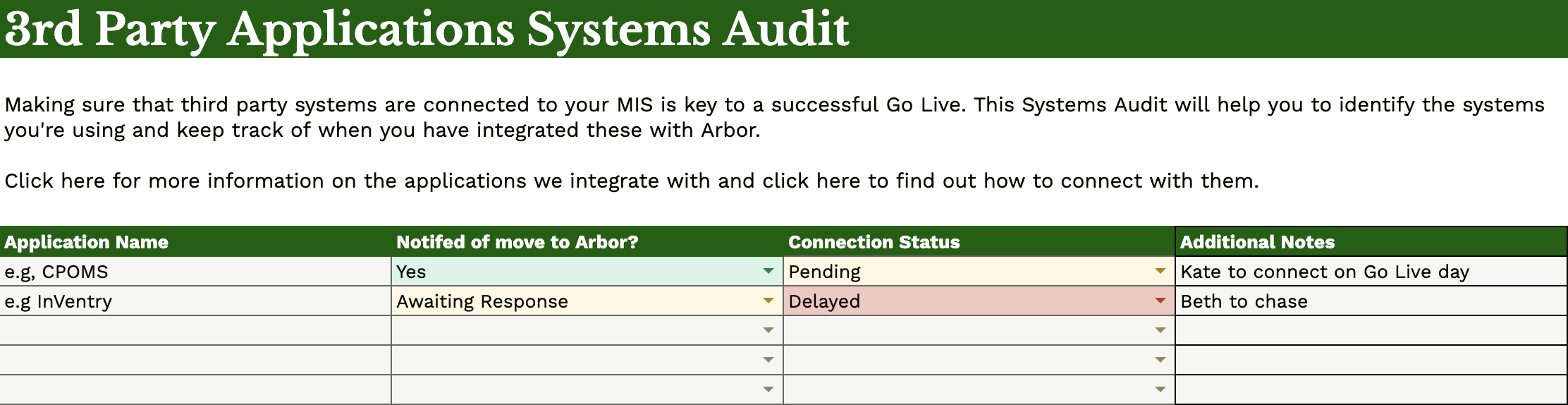
Task: Open connection status dropdown in last empty row
Action: click(1160, 389)
